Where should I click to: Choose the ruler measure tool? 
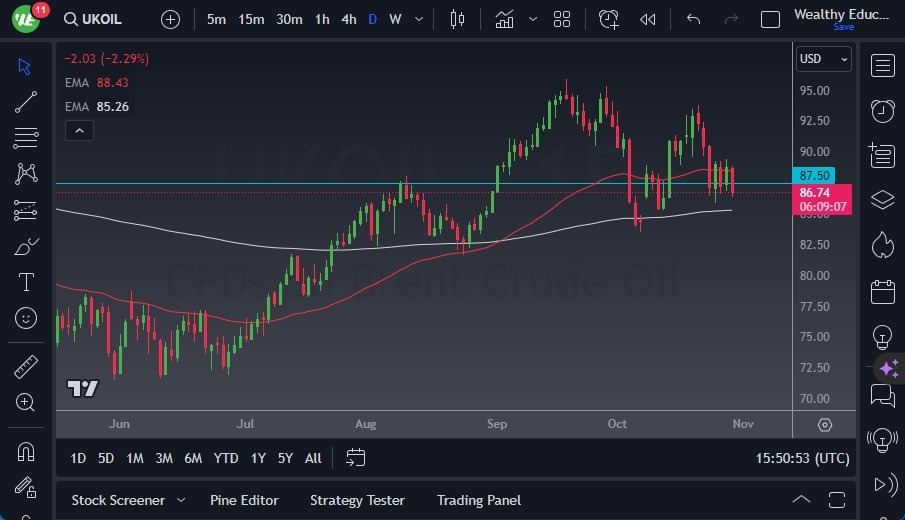tap(26, 367)
